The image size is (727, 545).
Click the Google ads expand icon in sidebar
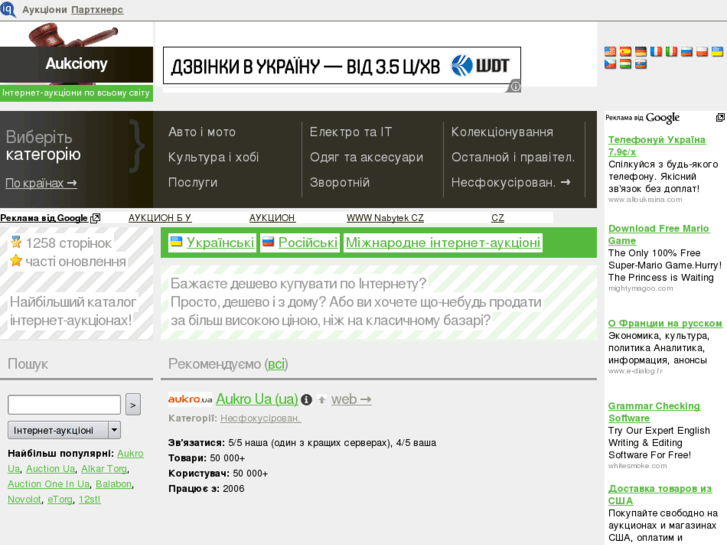click(720, 118)
